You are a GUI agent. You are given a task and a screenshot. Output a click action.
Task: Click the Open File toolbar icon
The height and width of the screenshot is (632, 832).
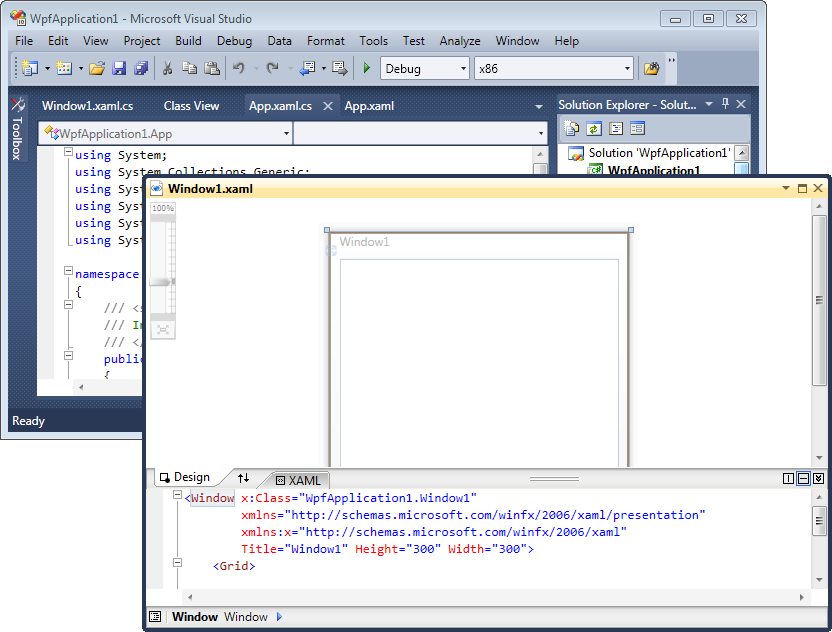click(99, 69)
